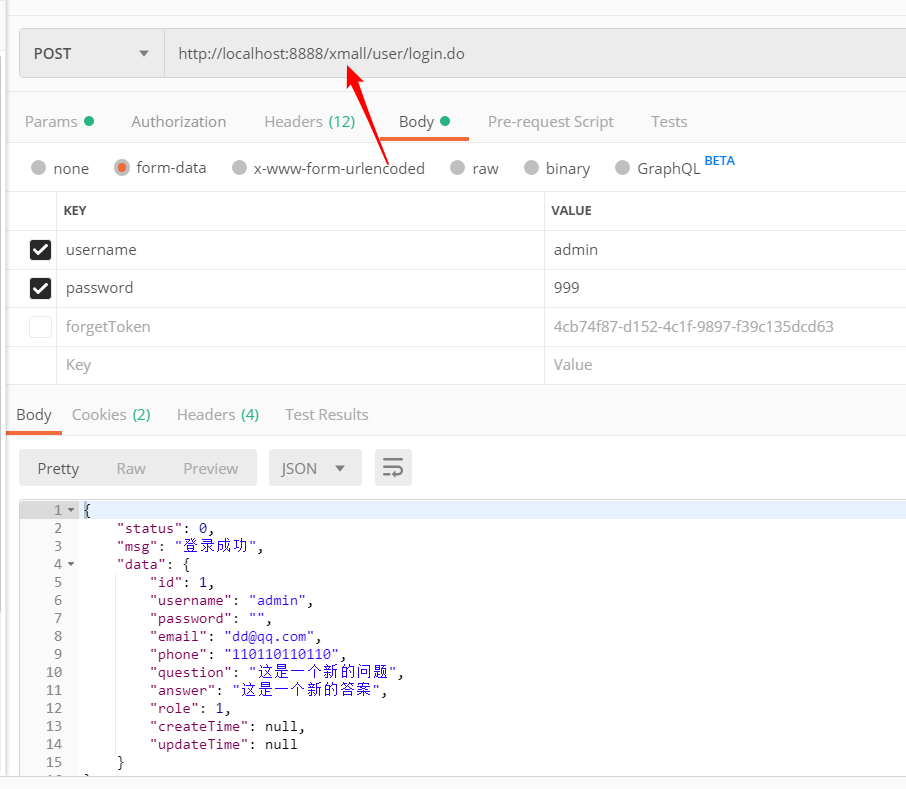Click the wrap-lines icon beside JSON dropdown
The image size is (906, 789).
(x=393, y=467)
